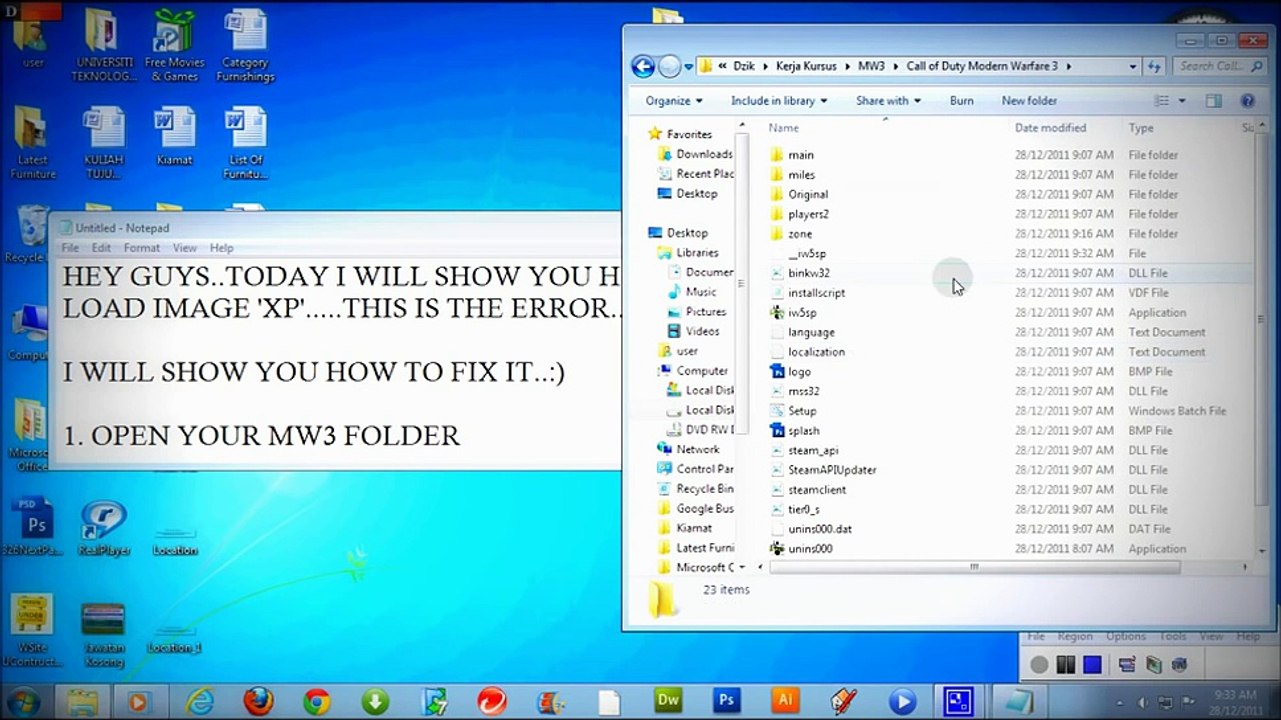Toggle the Explorer preview pane

(1213, 101)
